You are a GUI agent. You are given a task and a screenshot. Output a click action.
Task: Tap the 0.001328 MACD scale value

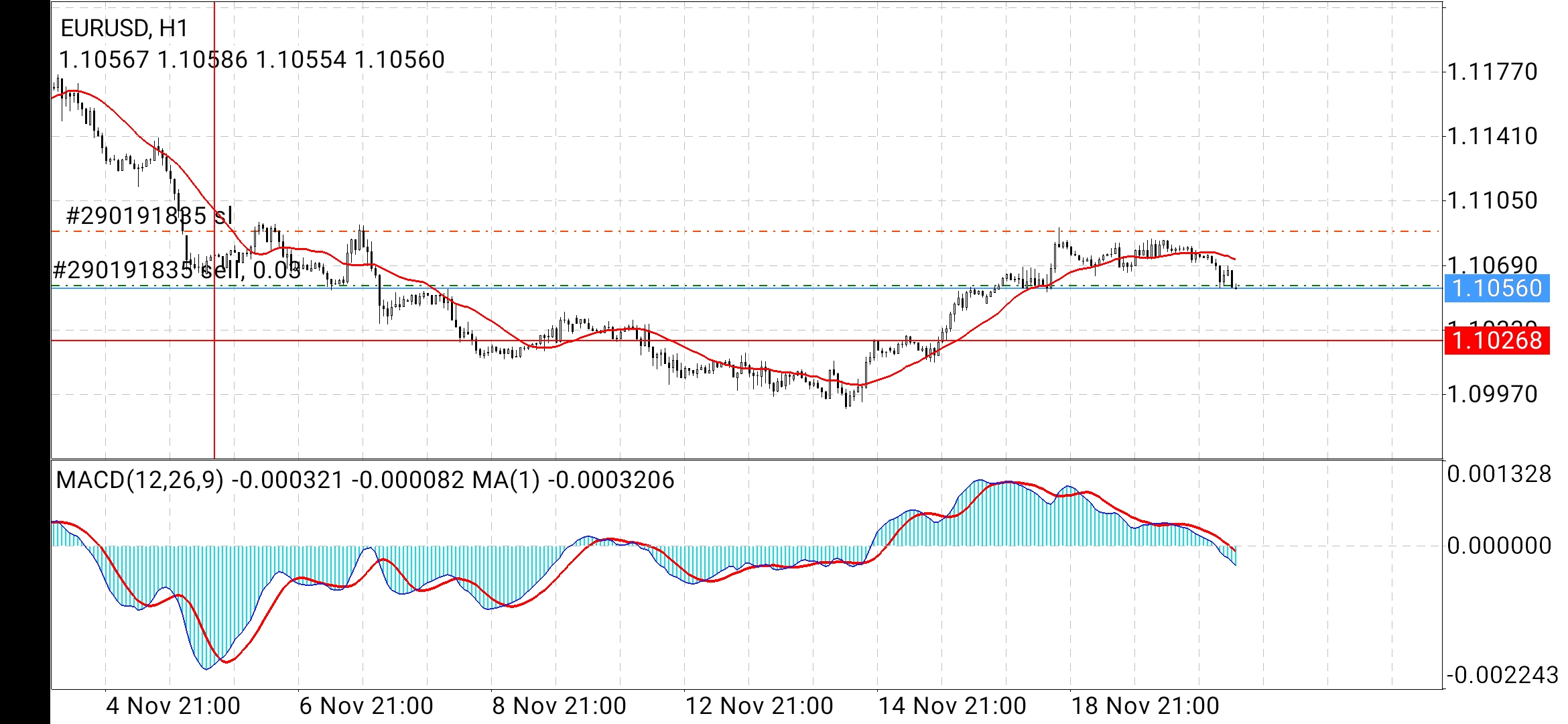click(x=1499, y=475)
